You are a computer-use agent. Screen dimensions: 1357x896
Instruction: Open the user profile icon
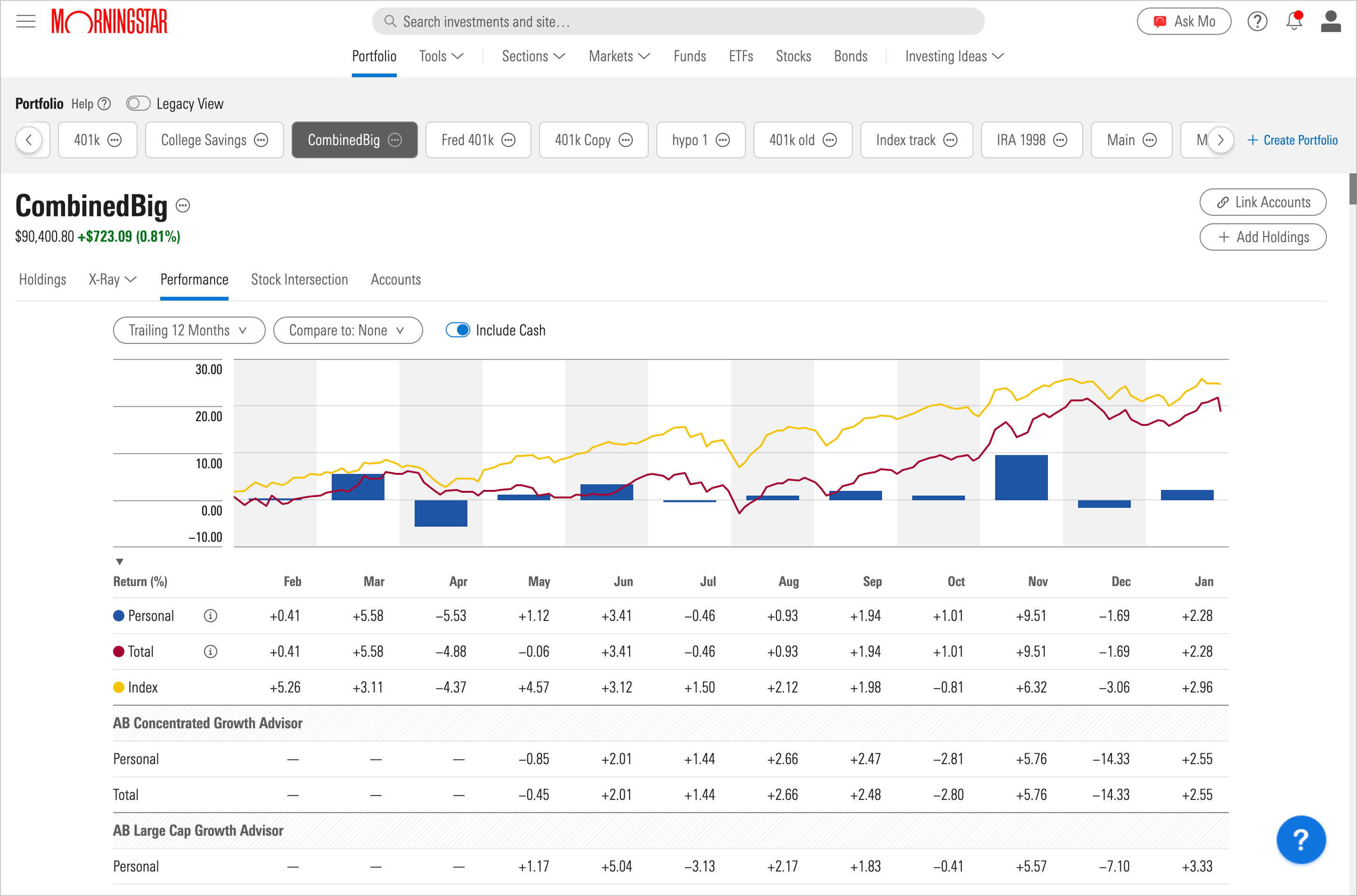point(1330,22)
